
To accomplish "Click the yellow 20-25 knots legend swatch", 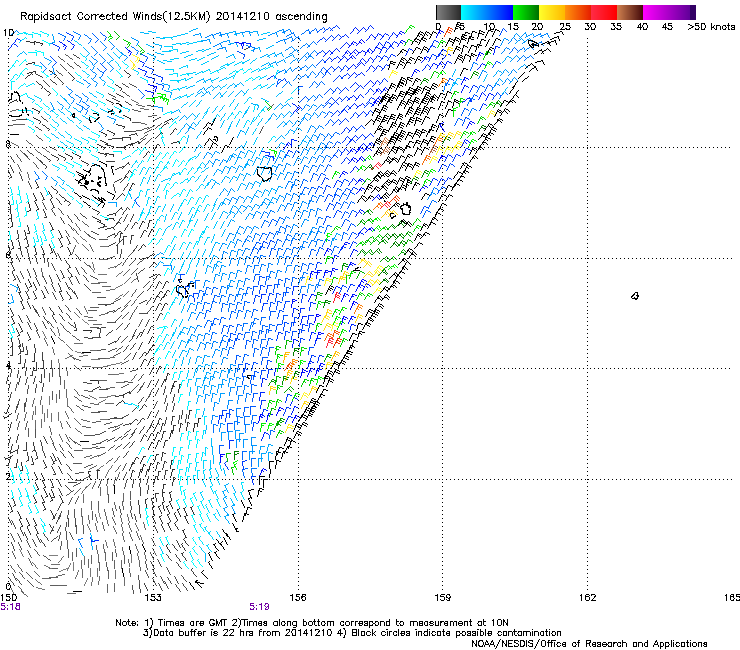I will [552, 12].
